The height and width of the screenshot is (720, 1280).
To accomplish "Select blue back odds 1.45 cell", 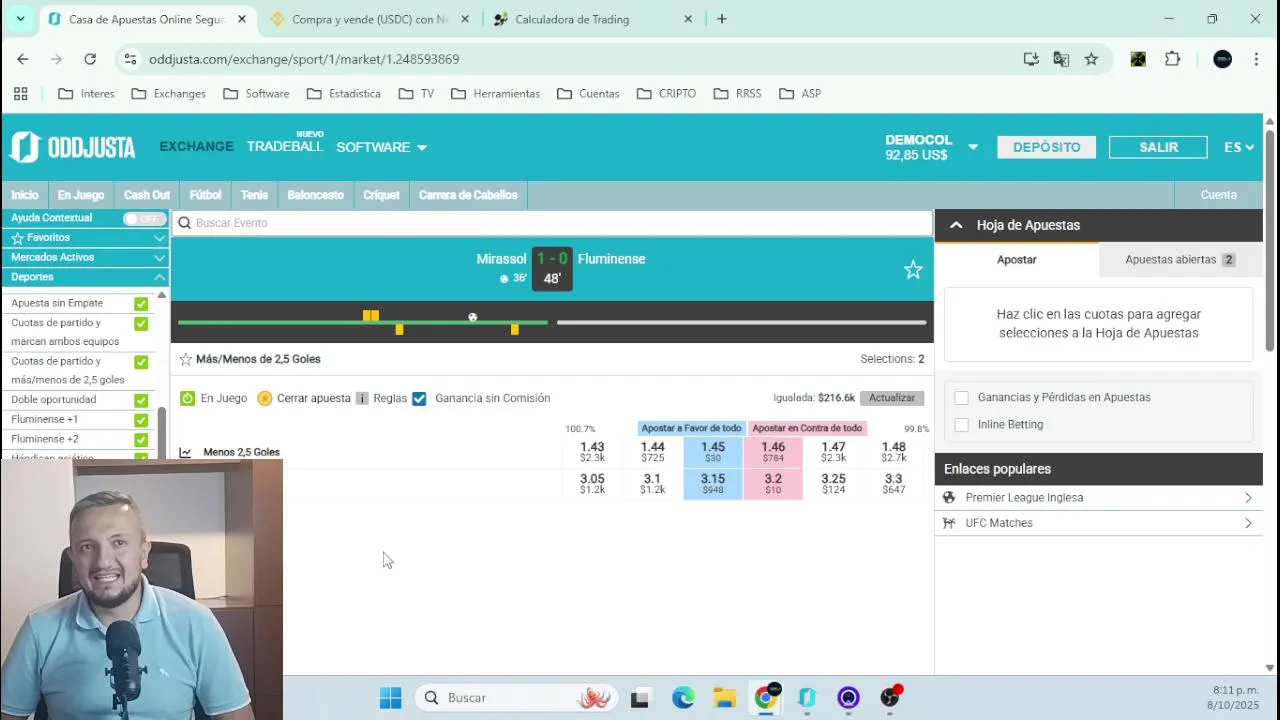I will [713, 452].
